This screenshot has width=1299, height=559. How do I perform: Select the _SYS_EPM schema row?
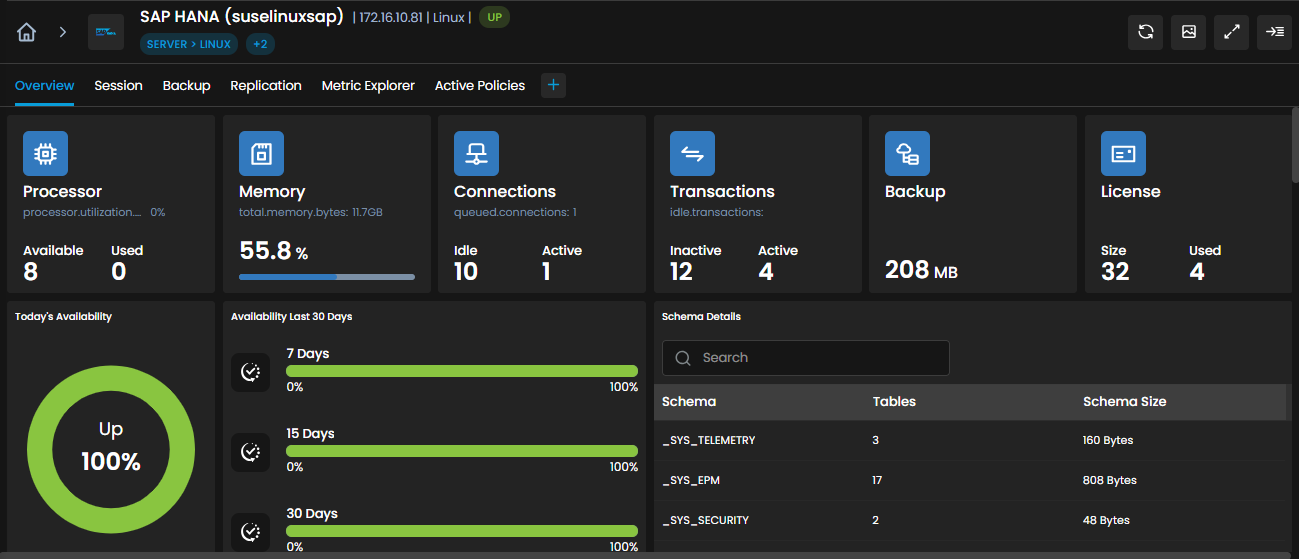click(970, 480)
